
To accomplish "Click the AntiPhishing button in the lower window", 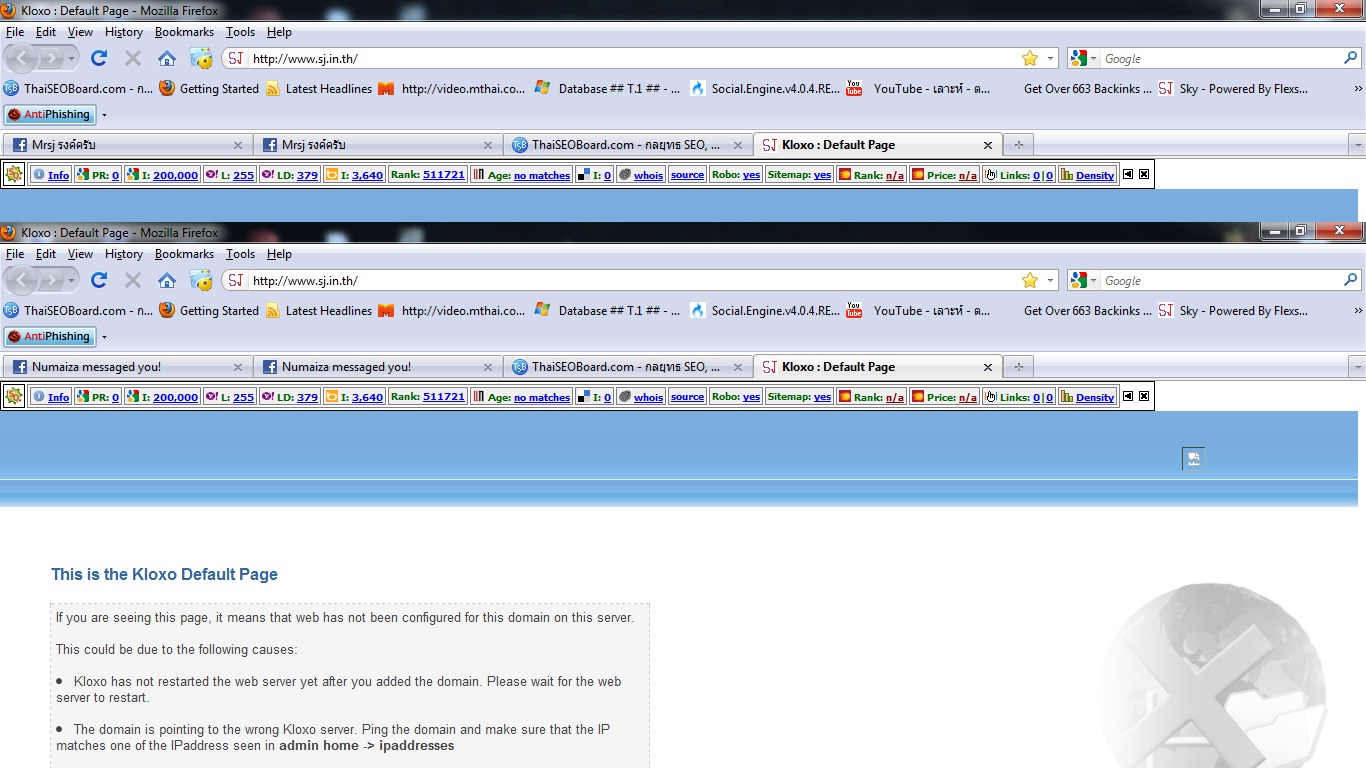I will [x=49, y=337].
